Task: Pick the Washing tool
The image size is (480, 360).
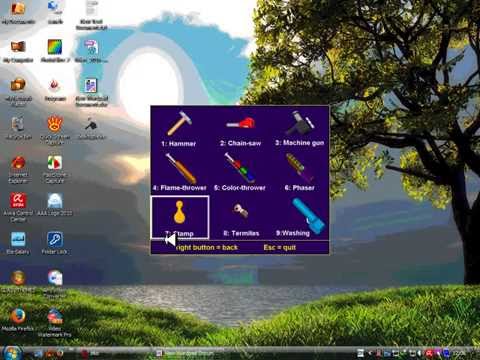Action: coord(299,217)
